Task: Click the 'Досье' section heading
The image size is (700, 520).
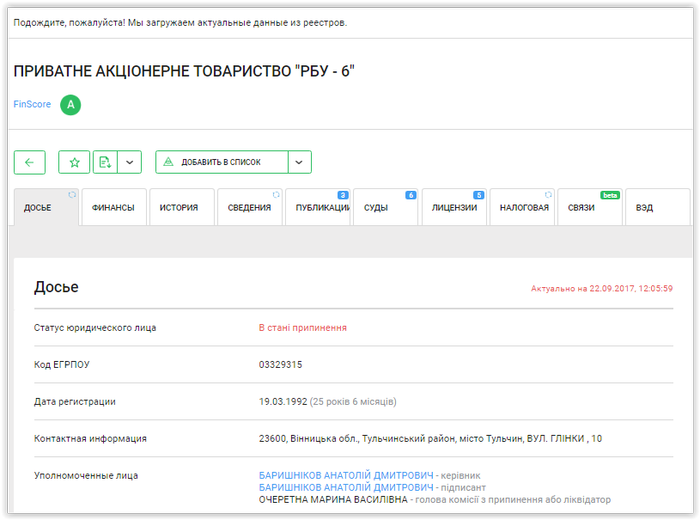Action: (56, 287)
